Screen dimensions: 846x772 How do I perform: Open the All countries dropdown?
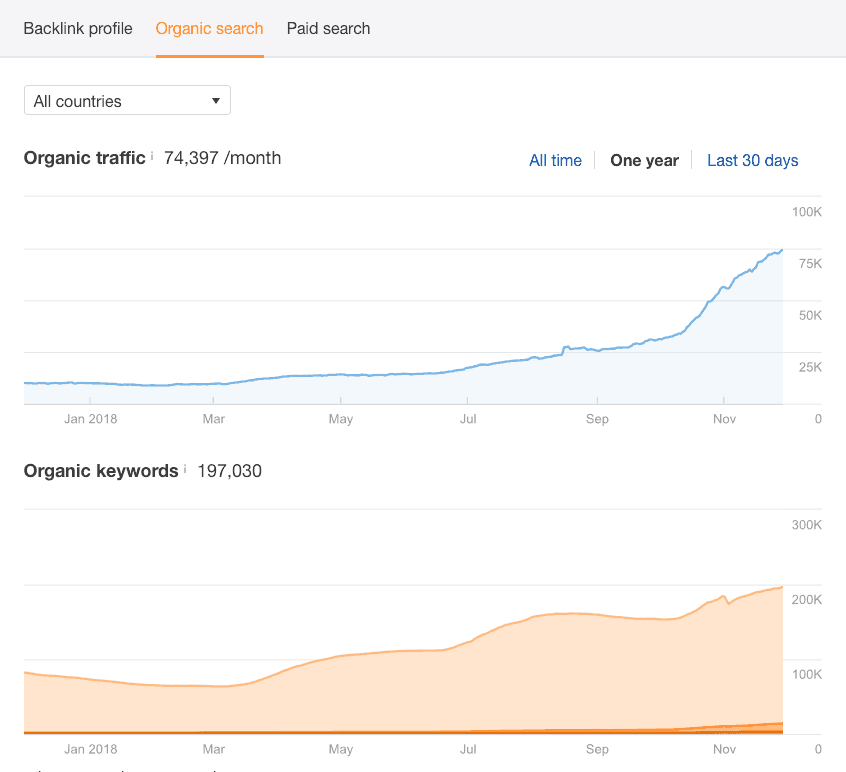point(127,101)
